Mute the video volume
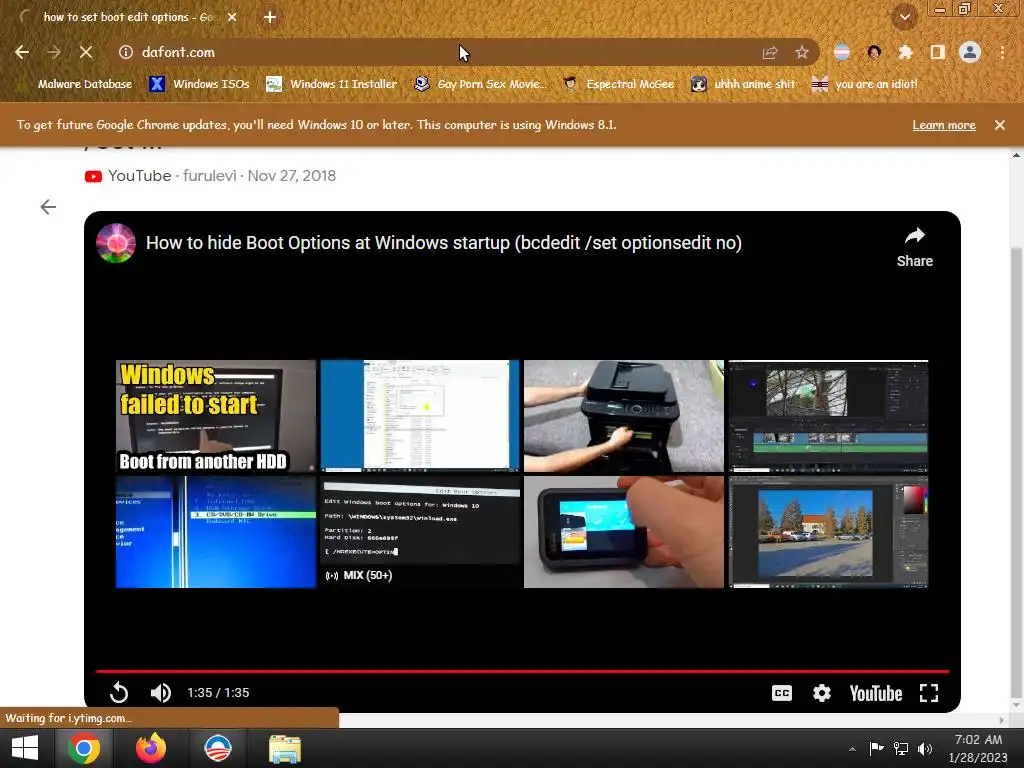Screen dimensions: 1024x768 coord(161,692)
